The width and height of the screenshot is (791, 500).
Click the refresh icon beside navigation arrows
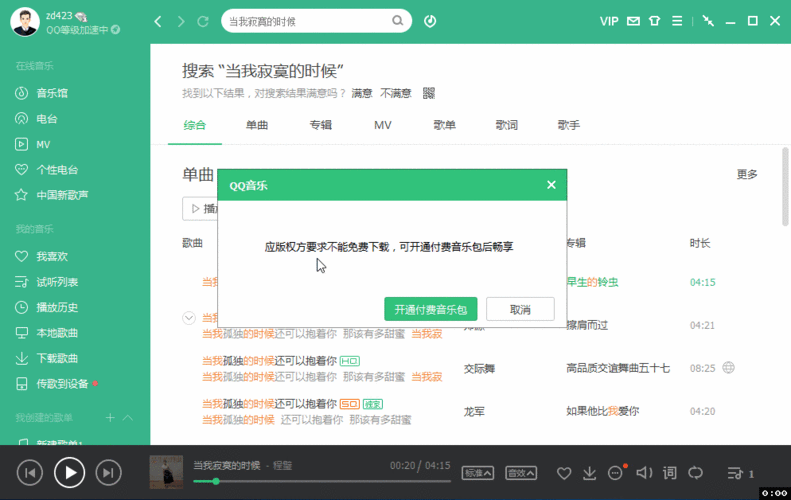204,21
